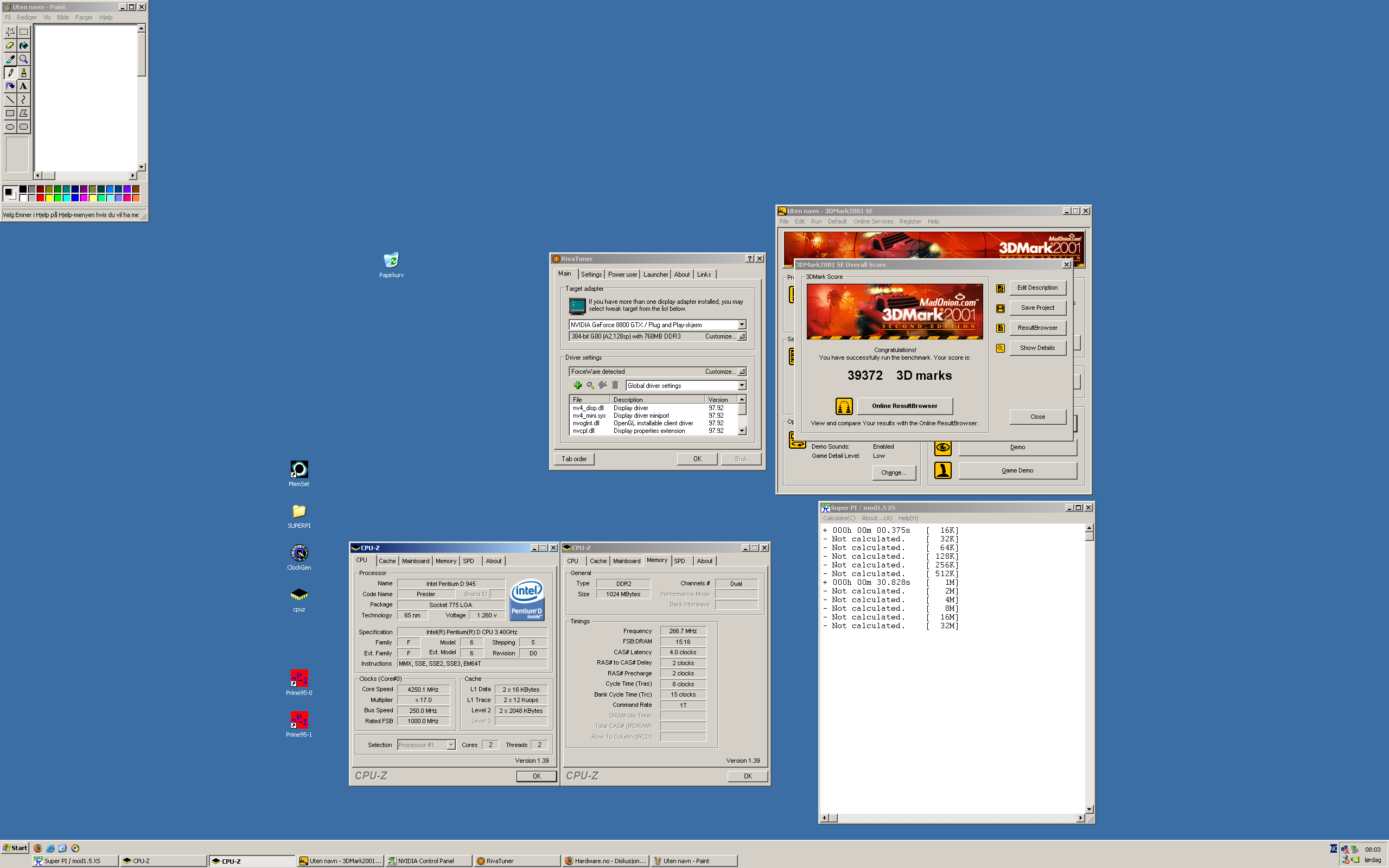Click the RivaTuner file list scroll down arrow
1389x868 pixels.
pos(742,431)
